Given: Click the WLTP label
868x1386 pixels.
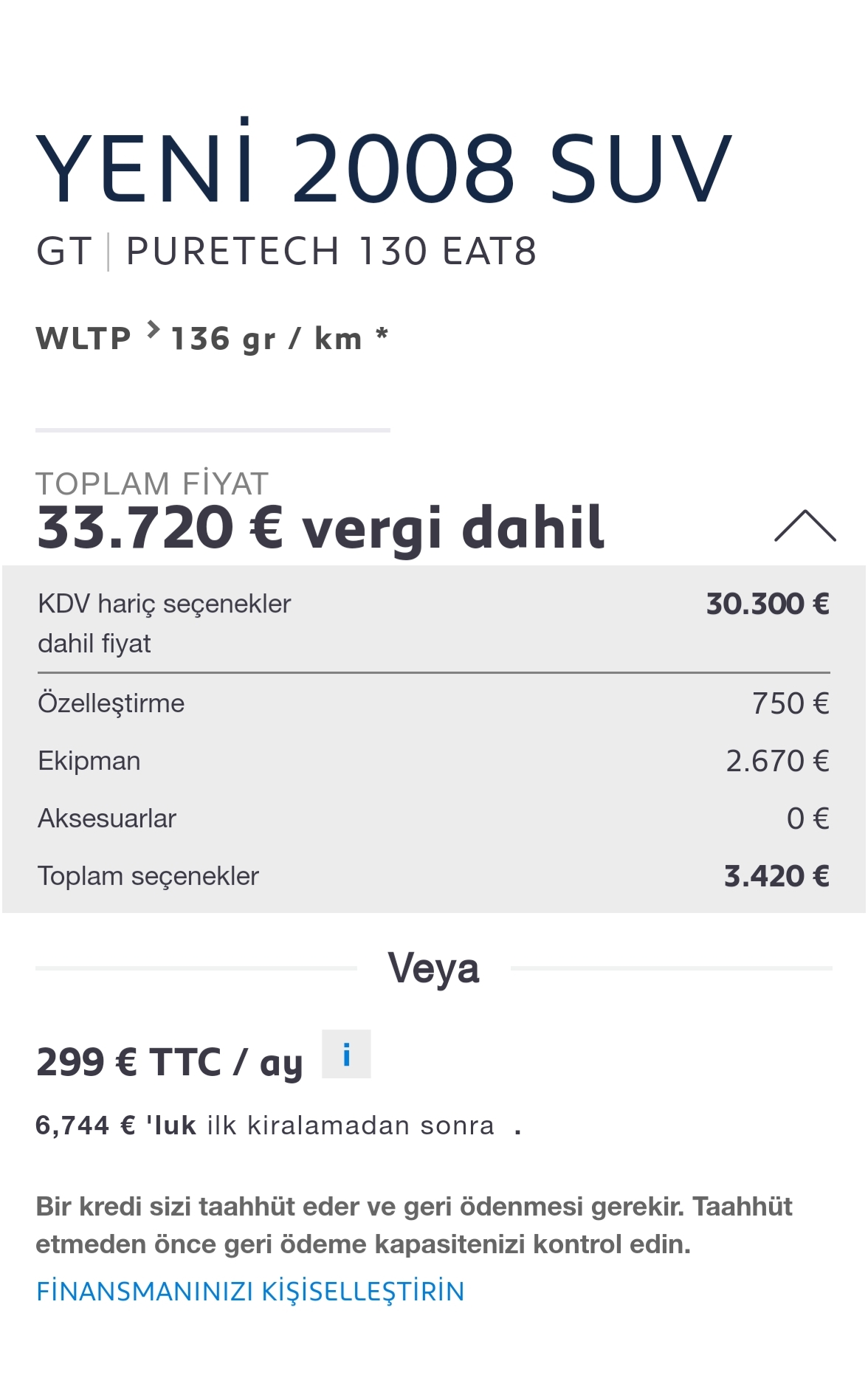Looking at the screenshot, I should [83, 339].
